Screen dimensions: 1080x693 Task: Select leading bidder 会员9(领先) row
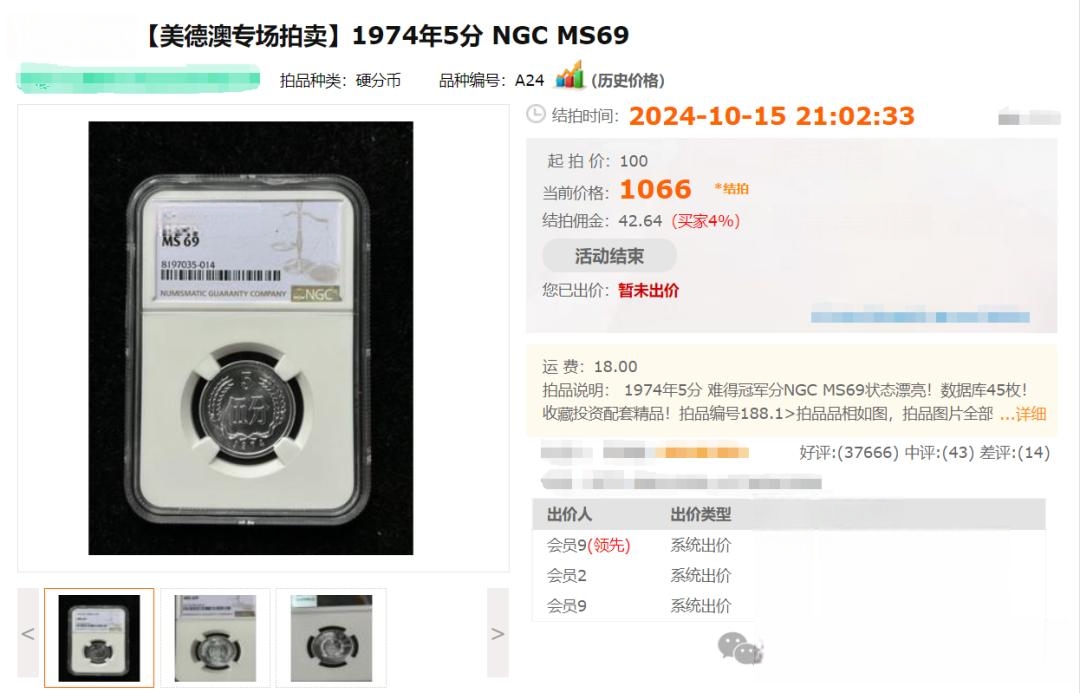(x=643, y=545)
